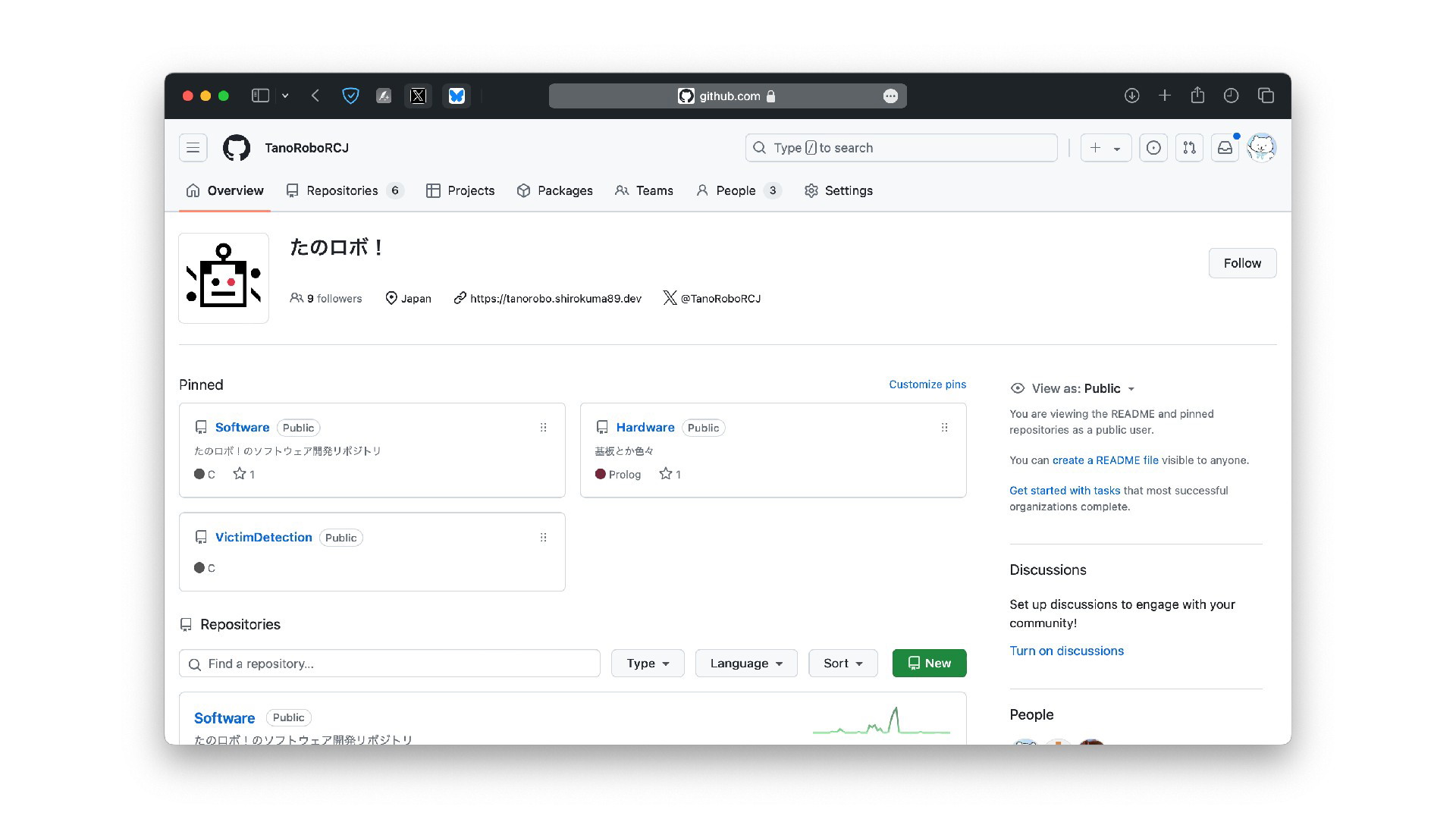This screenshot has height=819, width=1456.
Task: Open the @TanoRoboRCJ X profile link
Action: [720, 299]
